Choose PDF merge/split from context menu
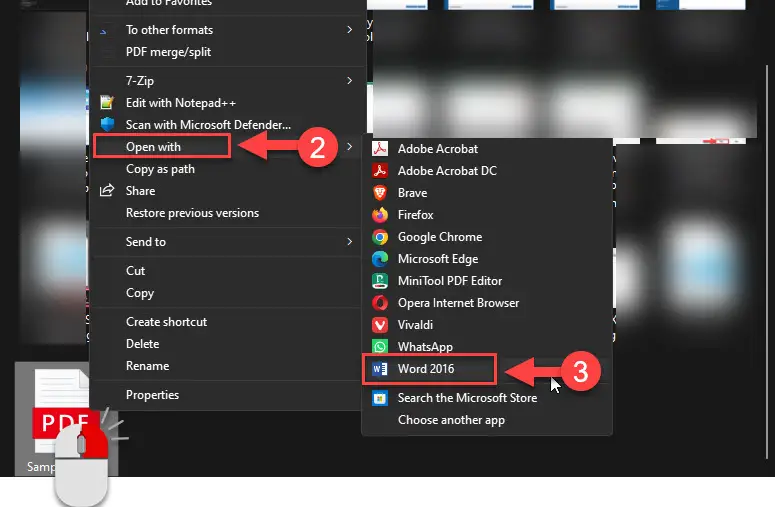Viewport: 775px width, 507px height. click(227, 52)
